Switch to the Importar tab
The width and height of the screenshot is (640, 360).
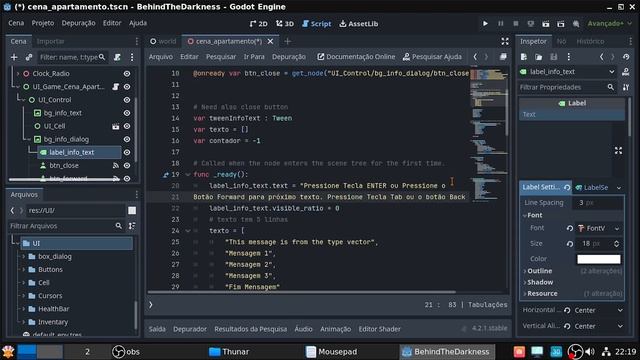click(51, 41)
